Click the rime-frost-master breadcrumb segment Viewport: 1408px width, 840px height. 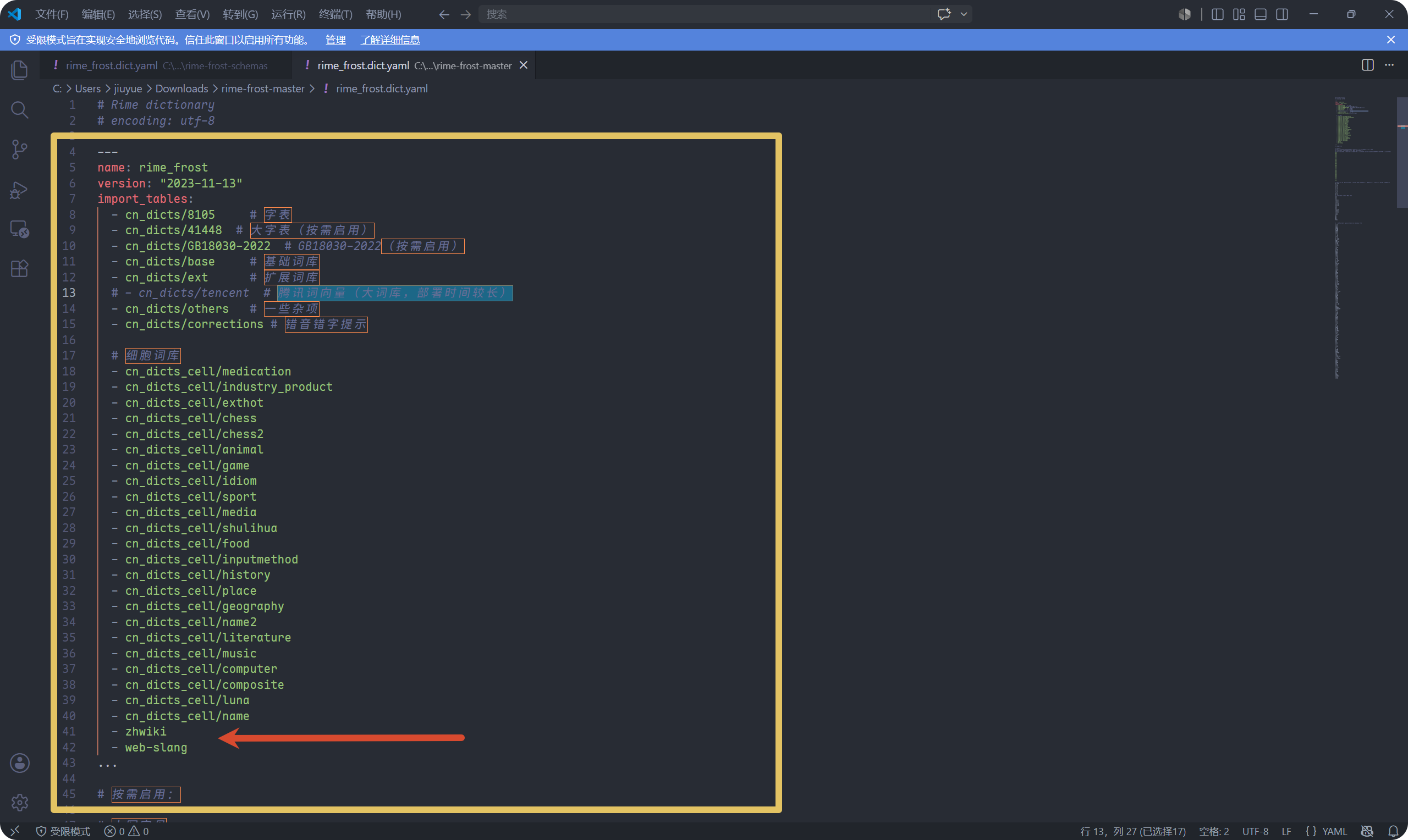coord(263,89)
